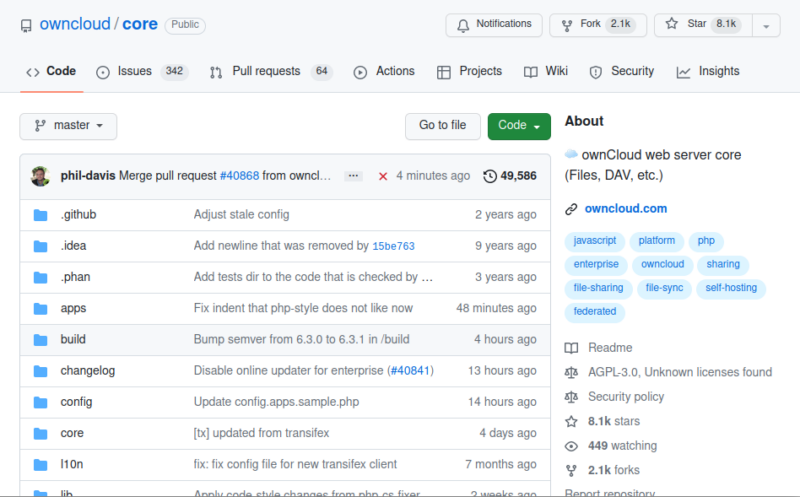Click the apps folder icon

pos(40,309)
